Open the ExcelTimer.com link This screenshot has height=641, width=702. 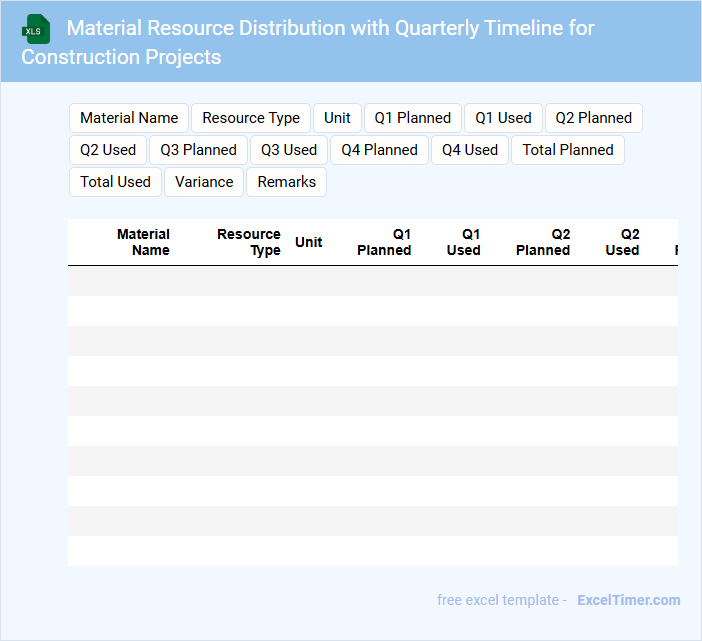point(628,600)
